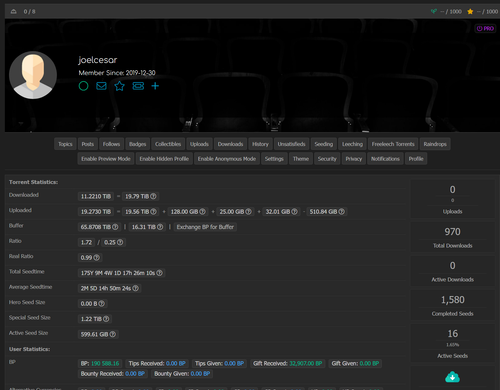Open the Badges menu button

click(138, 144)
